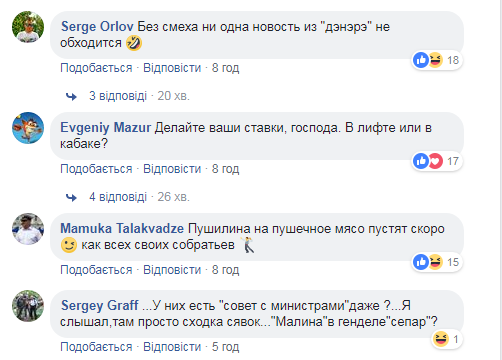Like Mamuka Talakvadze's comment via Подобається
Viewport: 502px width, 360px height.
(x=96, y=270)
